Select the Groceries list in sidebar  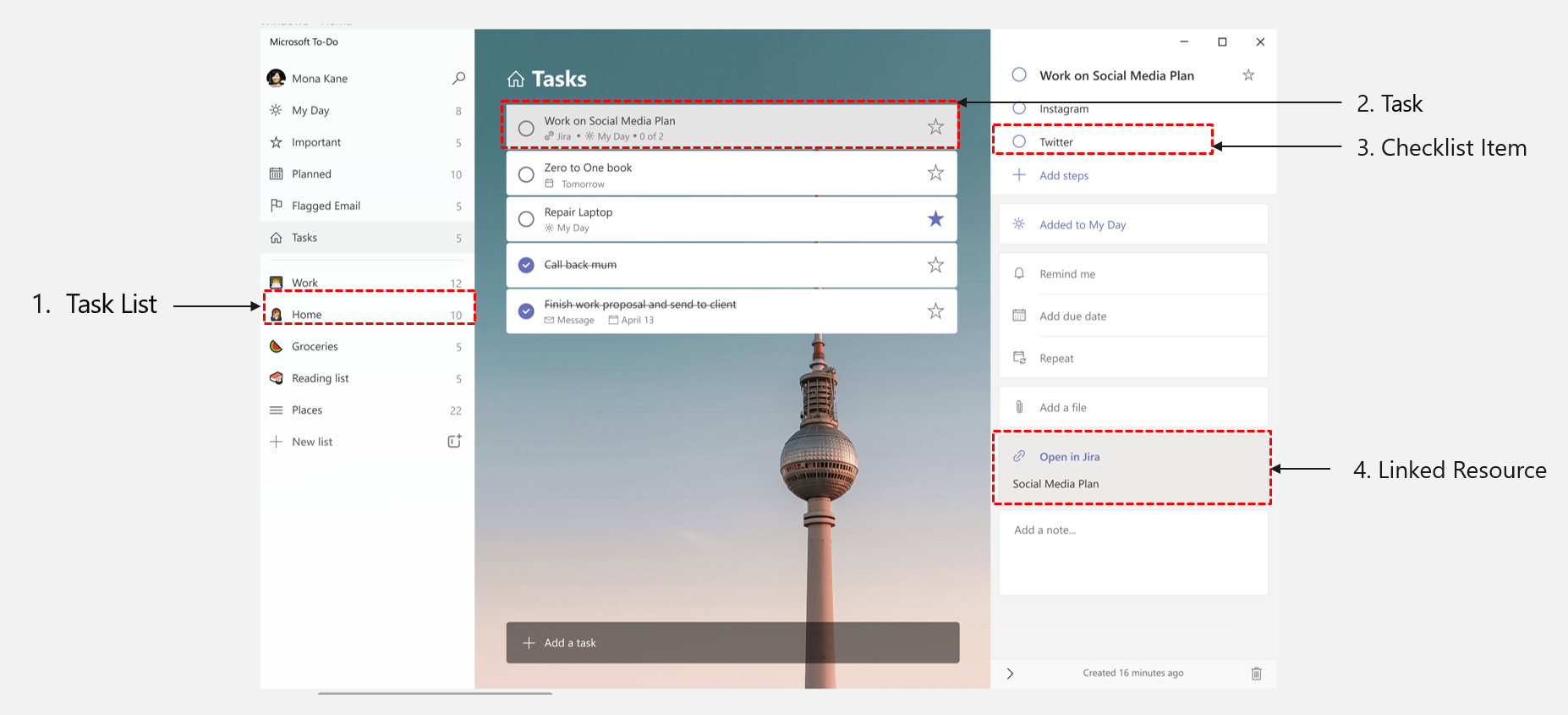[x=315, y=347]
